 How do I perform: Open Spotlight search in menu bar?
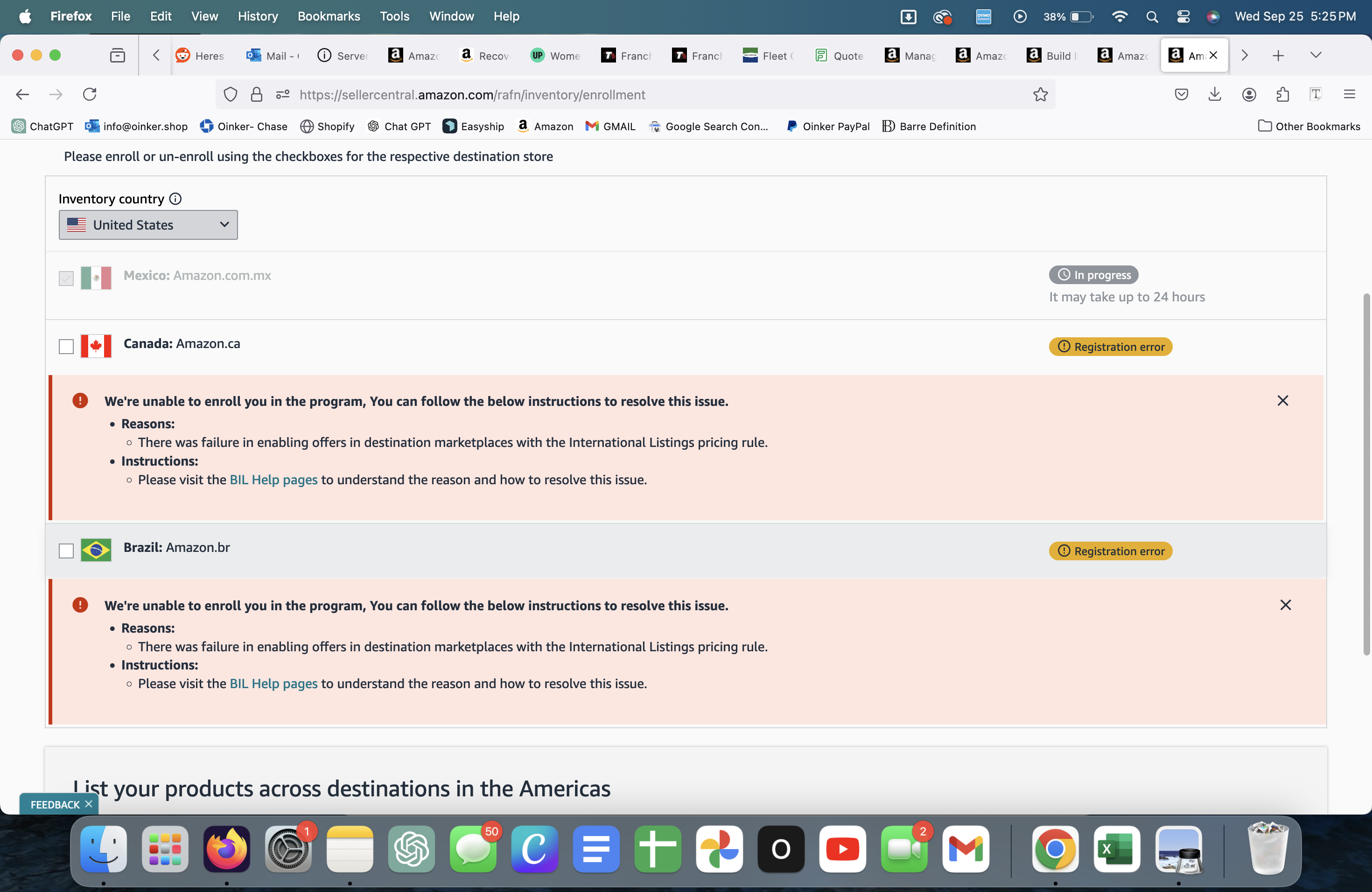pos(1151,17)
